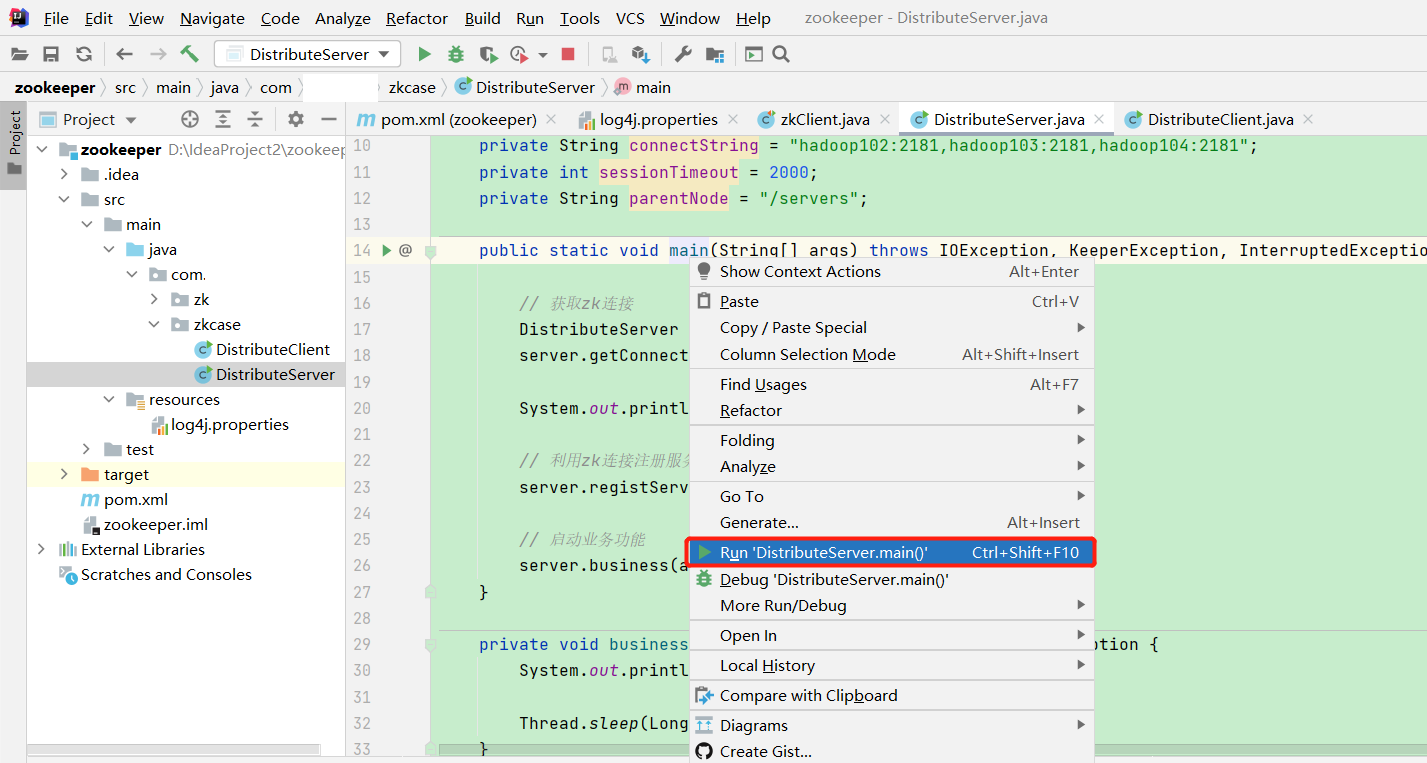Choose Debug 'DistributeServer.main()' in context menu
This screenshot has width=1427, height=763.
[890, 579]
